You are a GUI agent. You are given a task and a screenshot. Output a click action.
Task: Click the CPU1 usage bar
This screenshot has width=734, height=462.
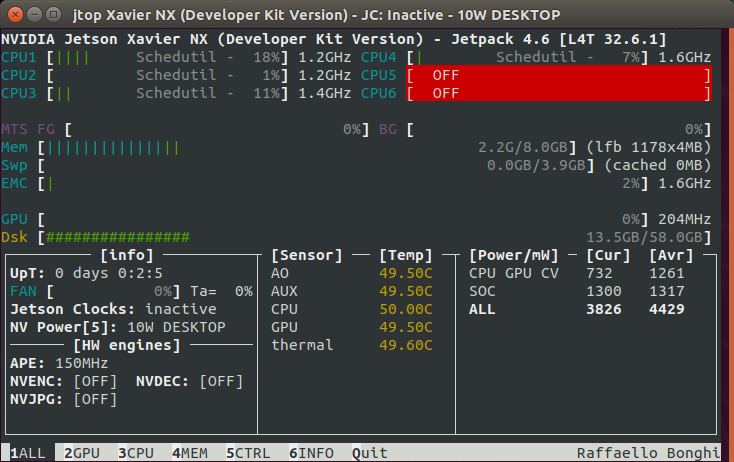[x=168, y=57]
